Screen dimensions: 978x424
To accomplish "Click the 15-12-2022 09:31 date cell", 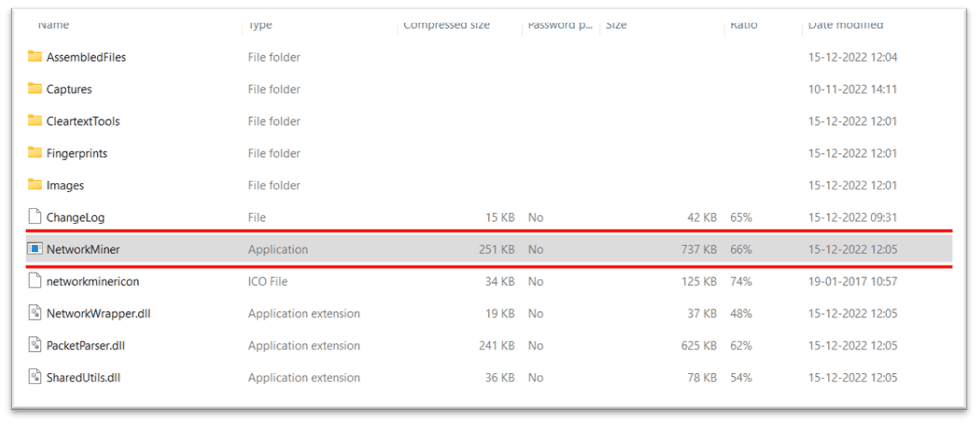I will point(853,218).
